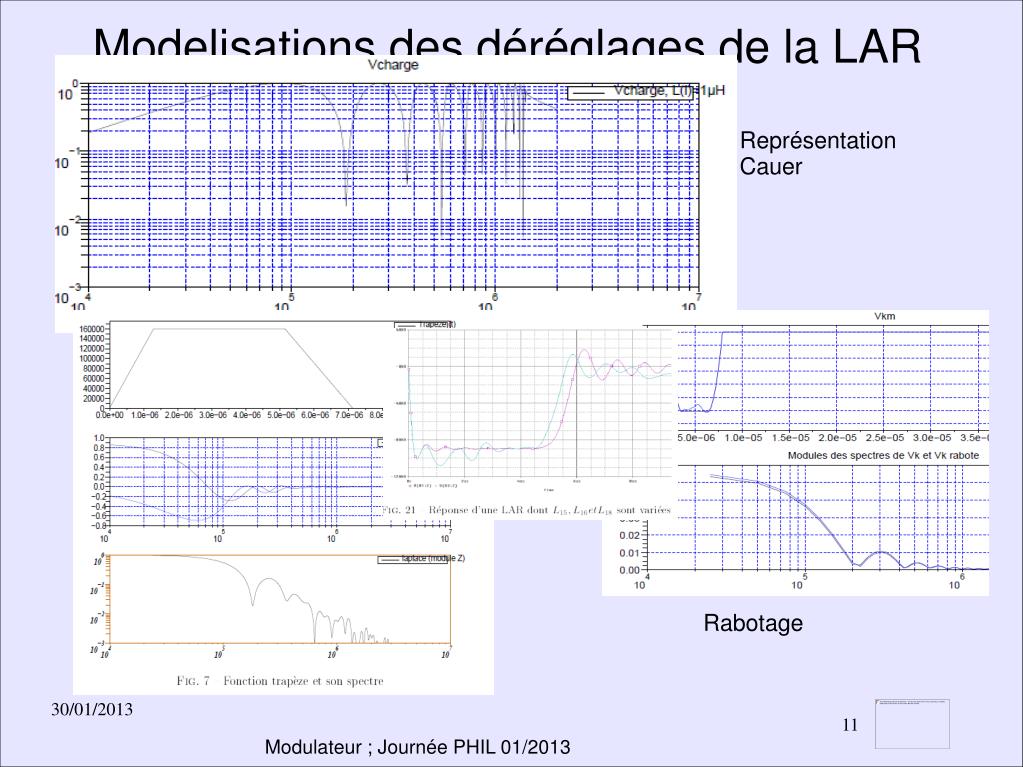
Task: Click the 'Rabotage' caption
Action: pyautogui.click(x=753, y=623)
